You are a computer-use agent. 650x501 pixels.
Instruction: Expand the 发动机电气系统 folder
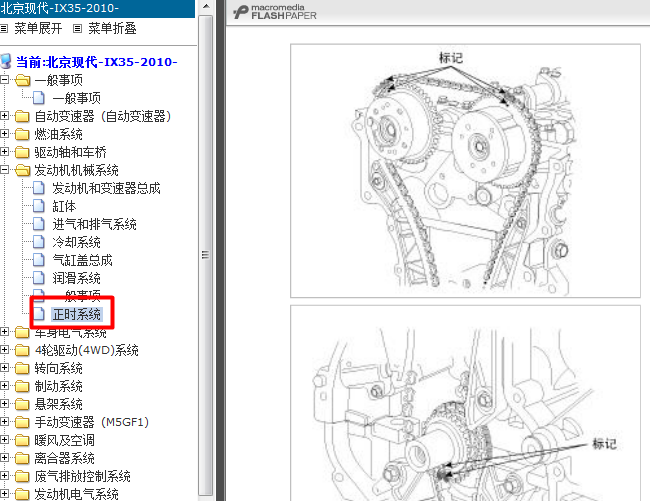(4, 494)
